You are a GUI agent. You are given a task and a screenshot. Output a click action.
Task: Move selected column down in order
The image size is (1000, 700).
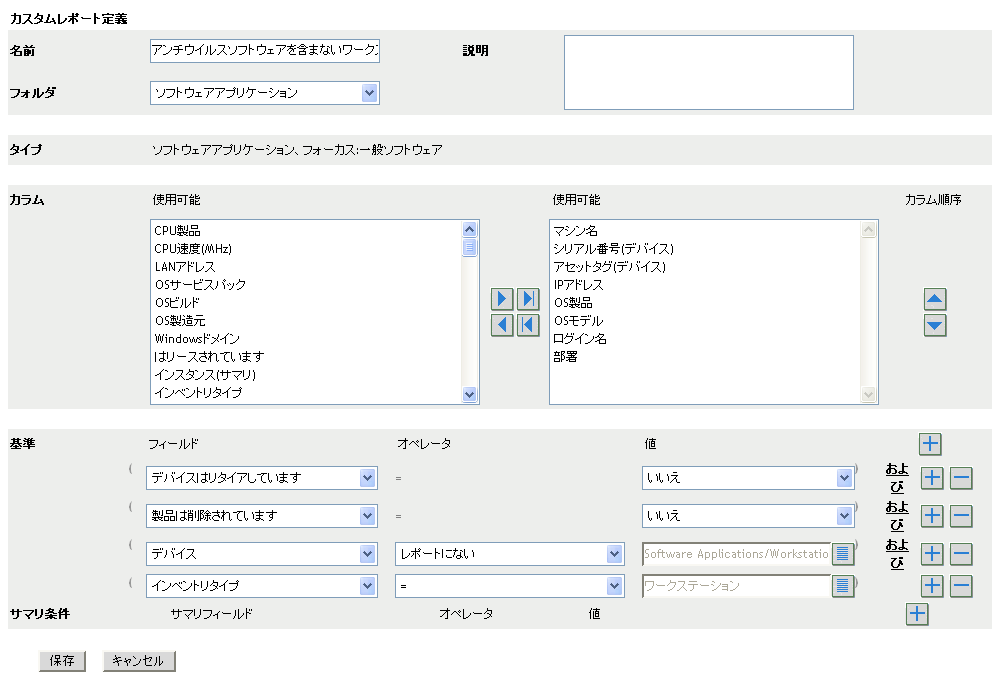tap(935, 325)
